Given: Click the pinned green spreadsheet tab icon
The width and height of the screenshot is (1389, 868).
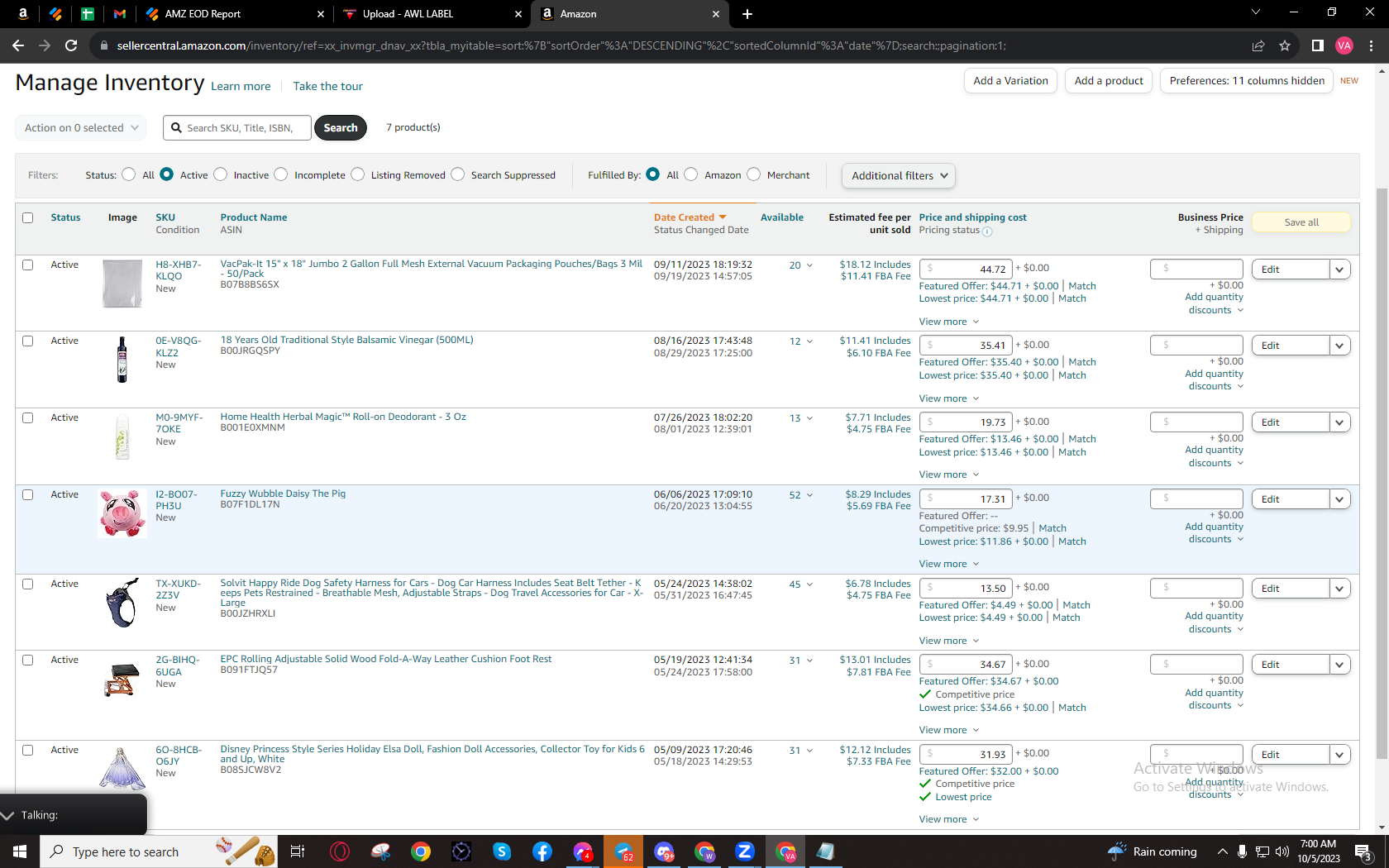Looking at the screenshot, I should coord(87,14).
